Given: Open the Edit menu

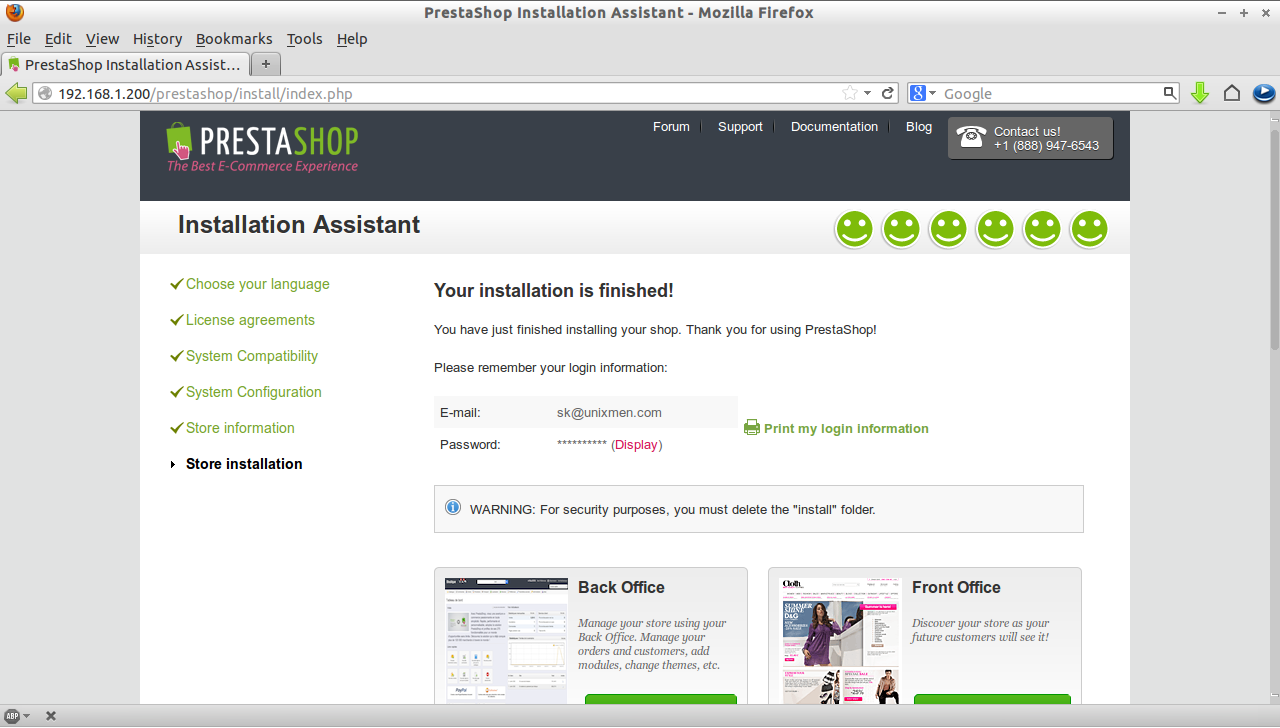Looking at the screenshot, I should (x=58, y=39).
